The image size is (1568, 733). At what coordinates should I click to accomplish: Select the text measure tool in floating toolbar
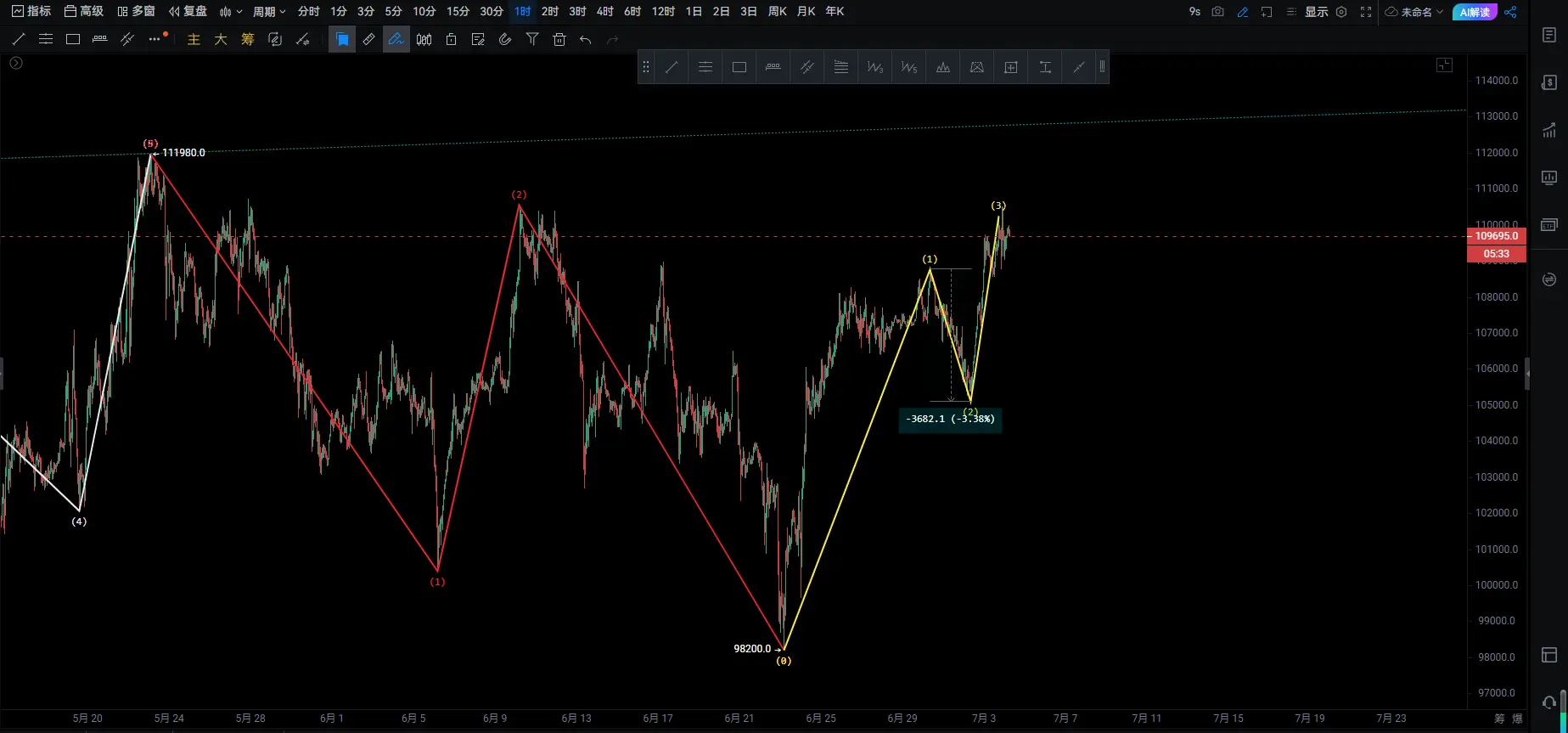click(1045, 67)
